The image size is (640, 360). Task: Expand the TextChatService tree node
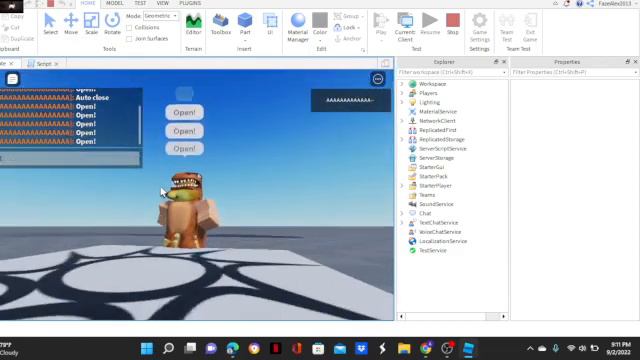click(402, 223)
